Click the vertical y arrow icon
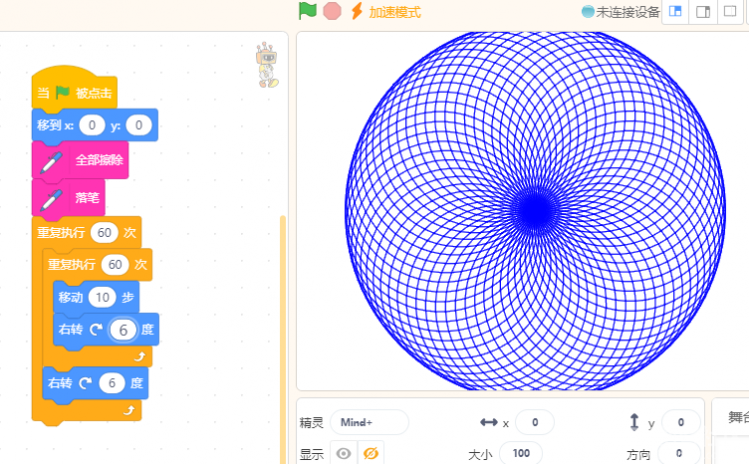Screen dimensions: 749x464 click(x=634, y=422)
